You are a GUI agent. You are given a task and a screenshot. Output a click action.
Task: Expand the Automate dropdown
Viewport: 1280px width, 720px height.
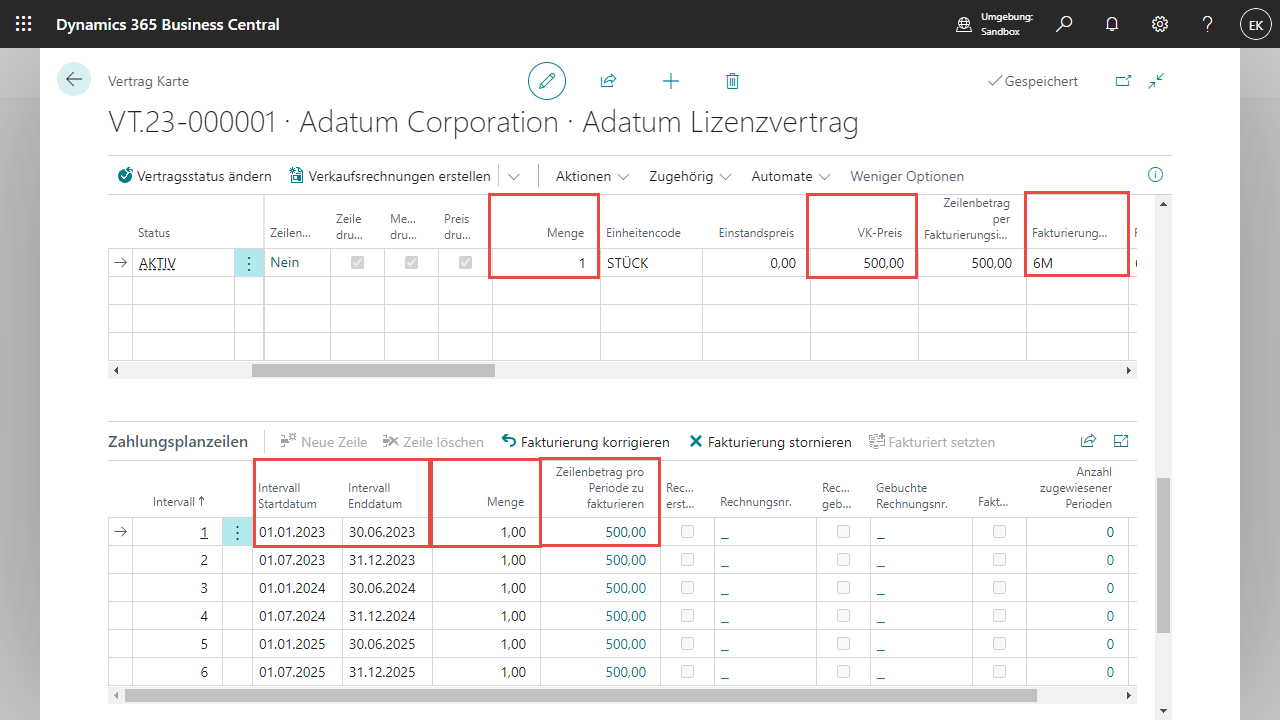pyautogui.click(x=792, y=176)
